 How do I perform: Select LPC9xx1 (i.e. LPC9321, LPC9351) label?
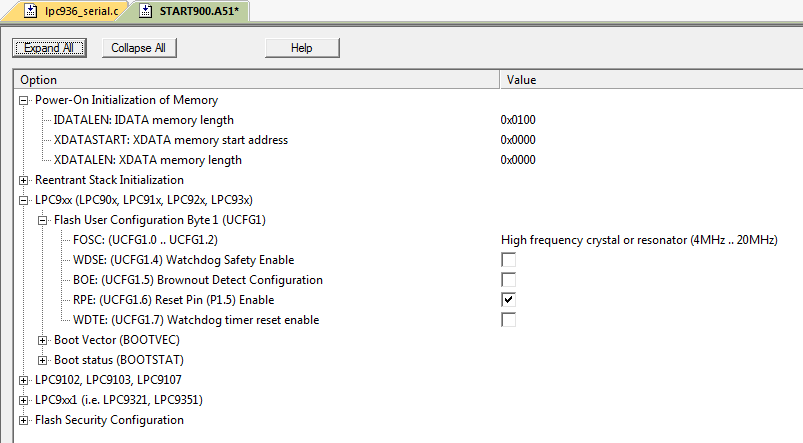point(119,399)
